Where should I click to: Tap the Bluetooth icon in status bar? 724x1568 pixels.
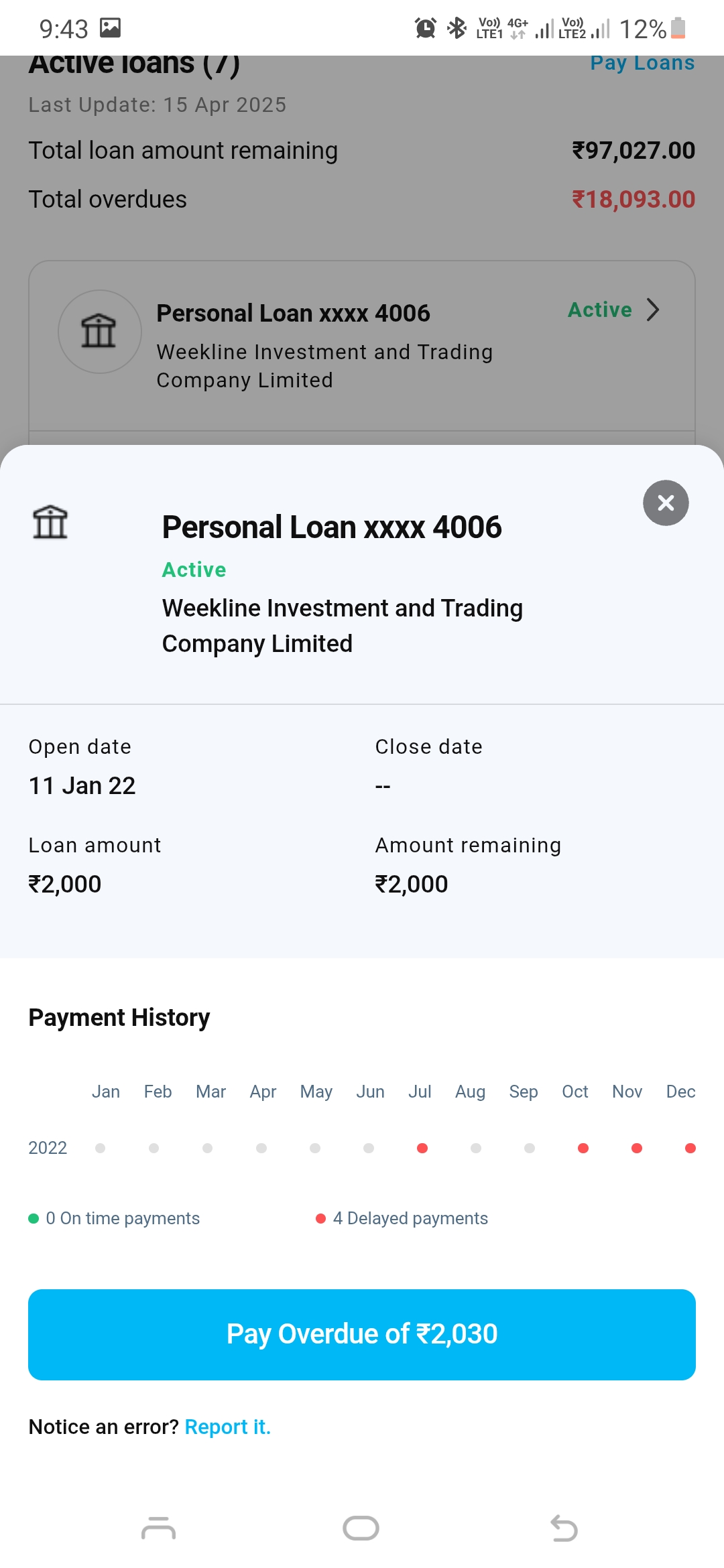tap(457, 28)
